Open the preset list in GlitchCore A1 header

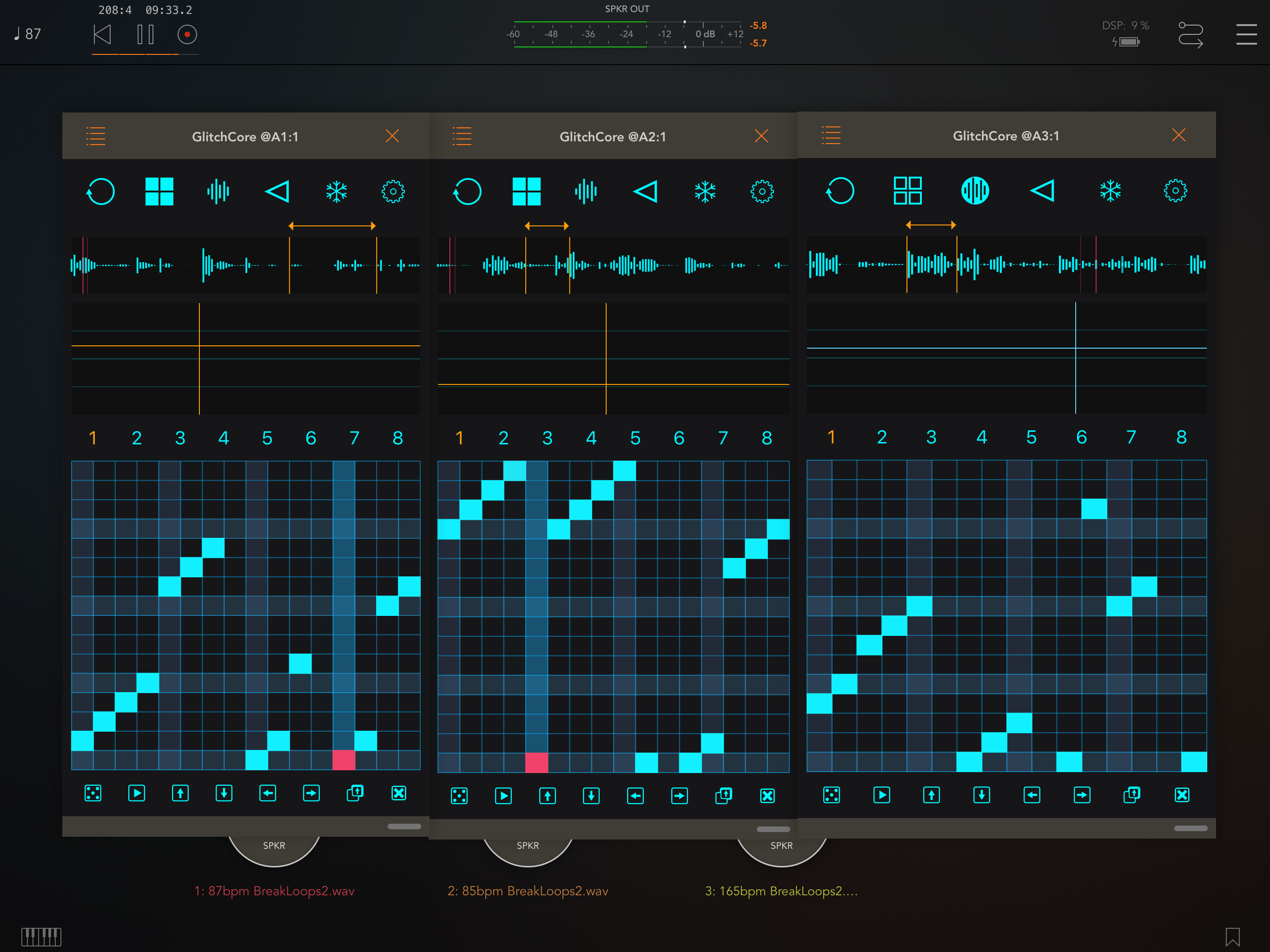[x=96, y=136]
